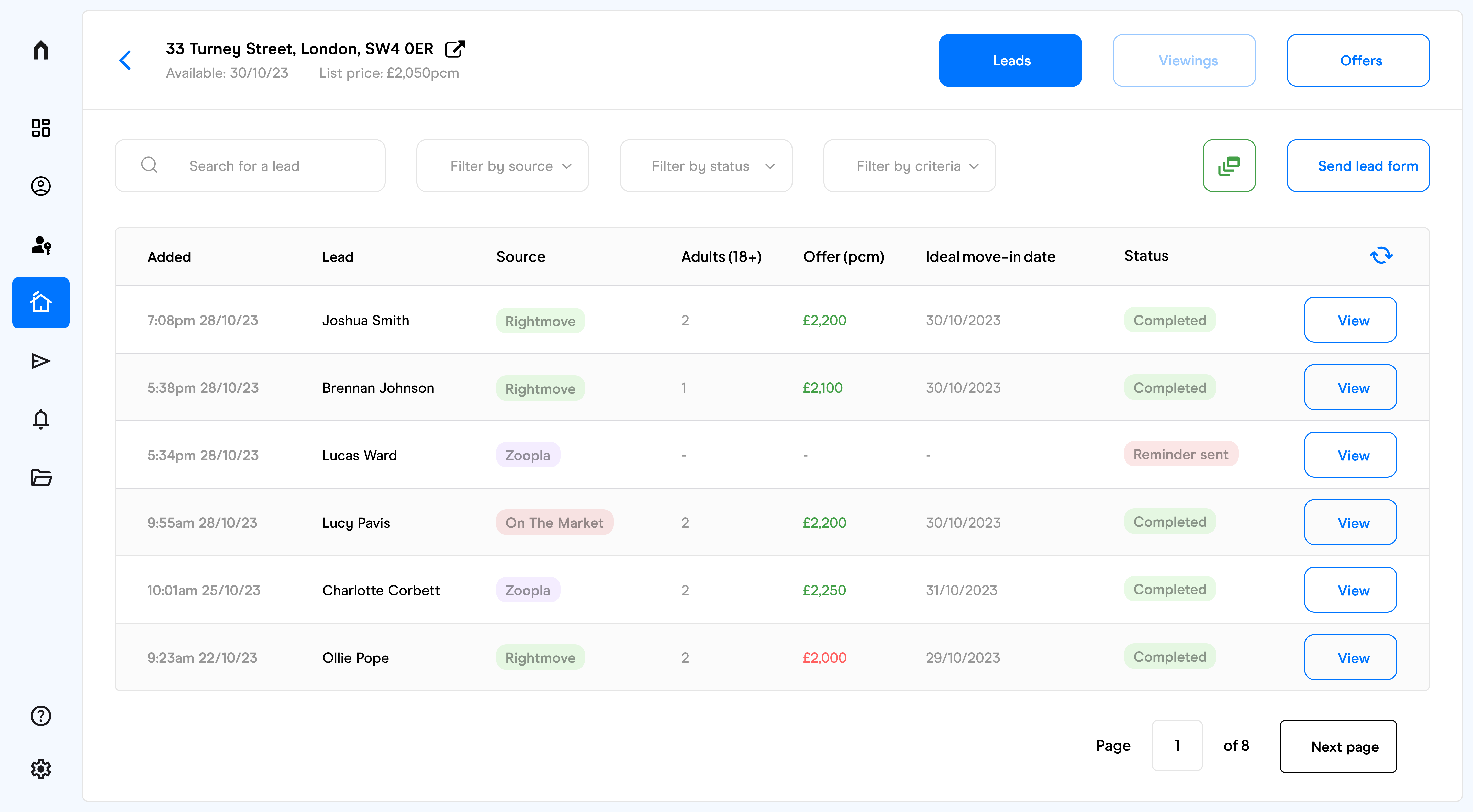
Task: Click the 29/10/2023 move-in date
Action: (963, 658)
